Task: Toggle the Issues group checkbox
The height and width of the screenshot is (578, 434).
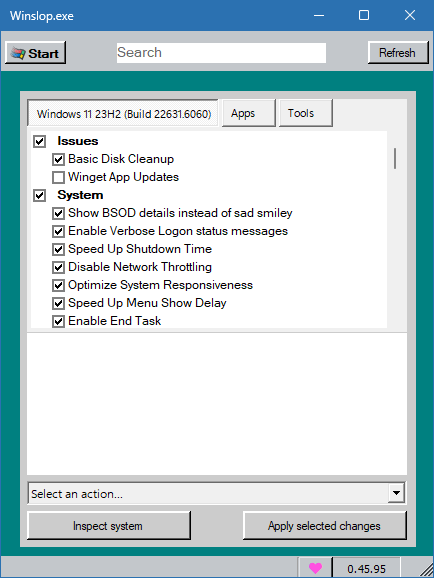Action: tap(39, 141)
